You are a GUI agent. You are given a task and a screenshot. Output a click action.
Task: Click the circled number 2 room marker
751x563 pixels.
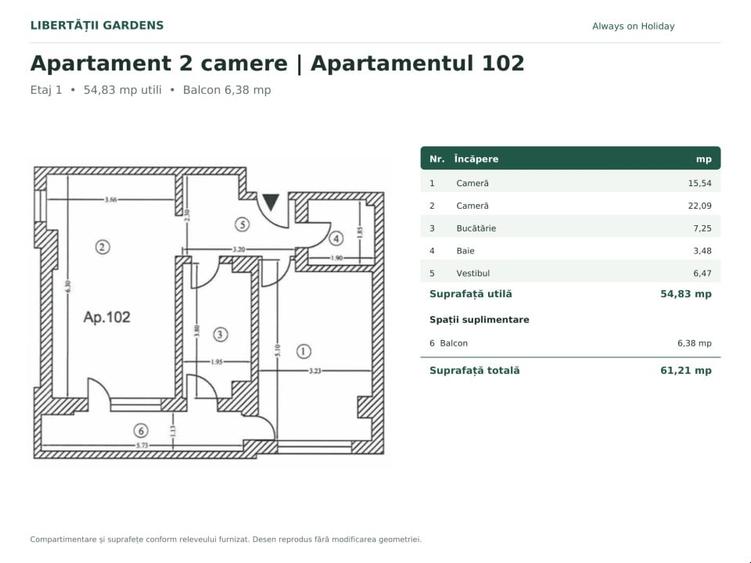(102, 247)
